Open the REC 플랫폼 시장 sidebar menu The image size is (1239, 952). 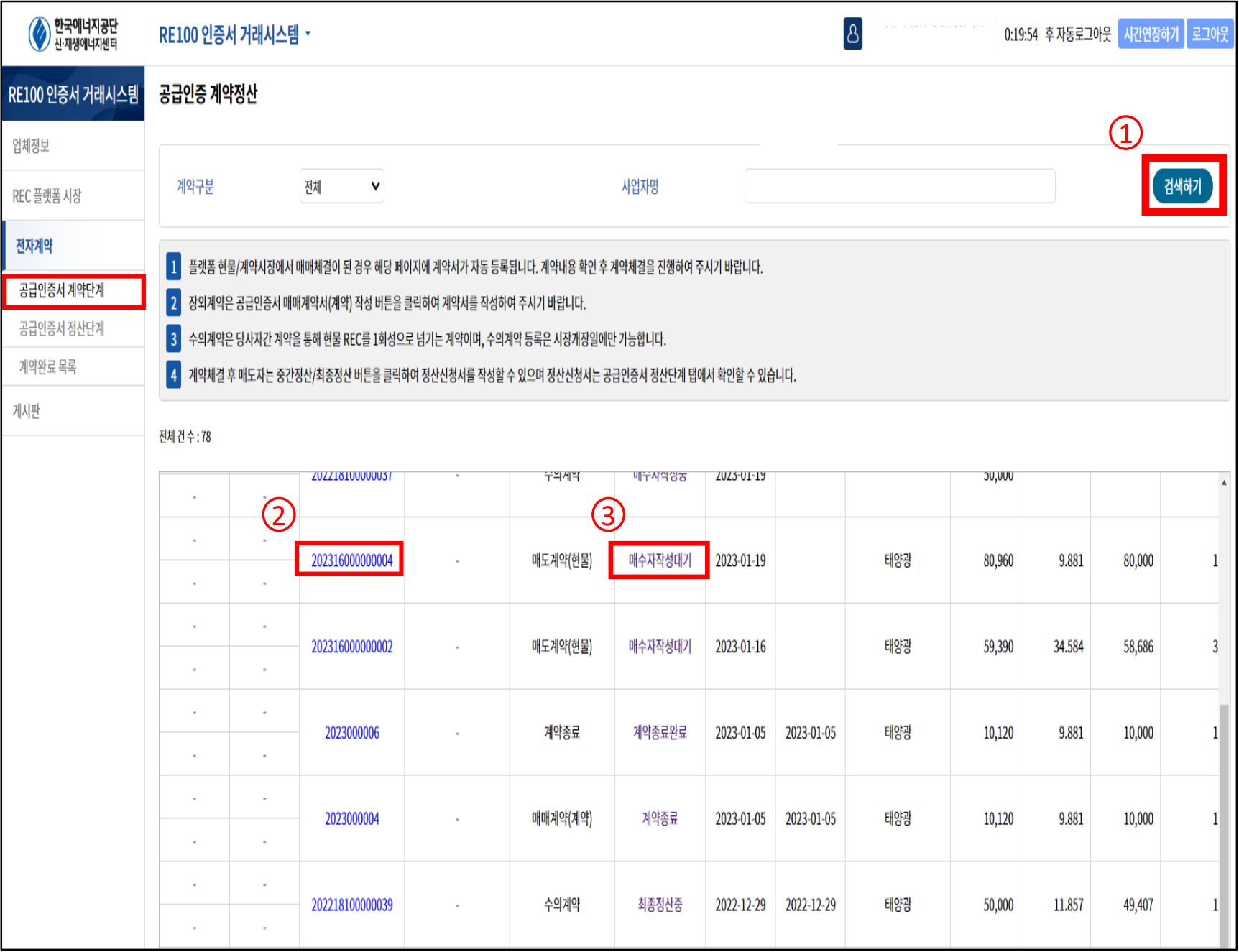point(47,196)
